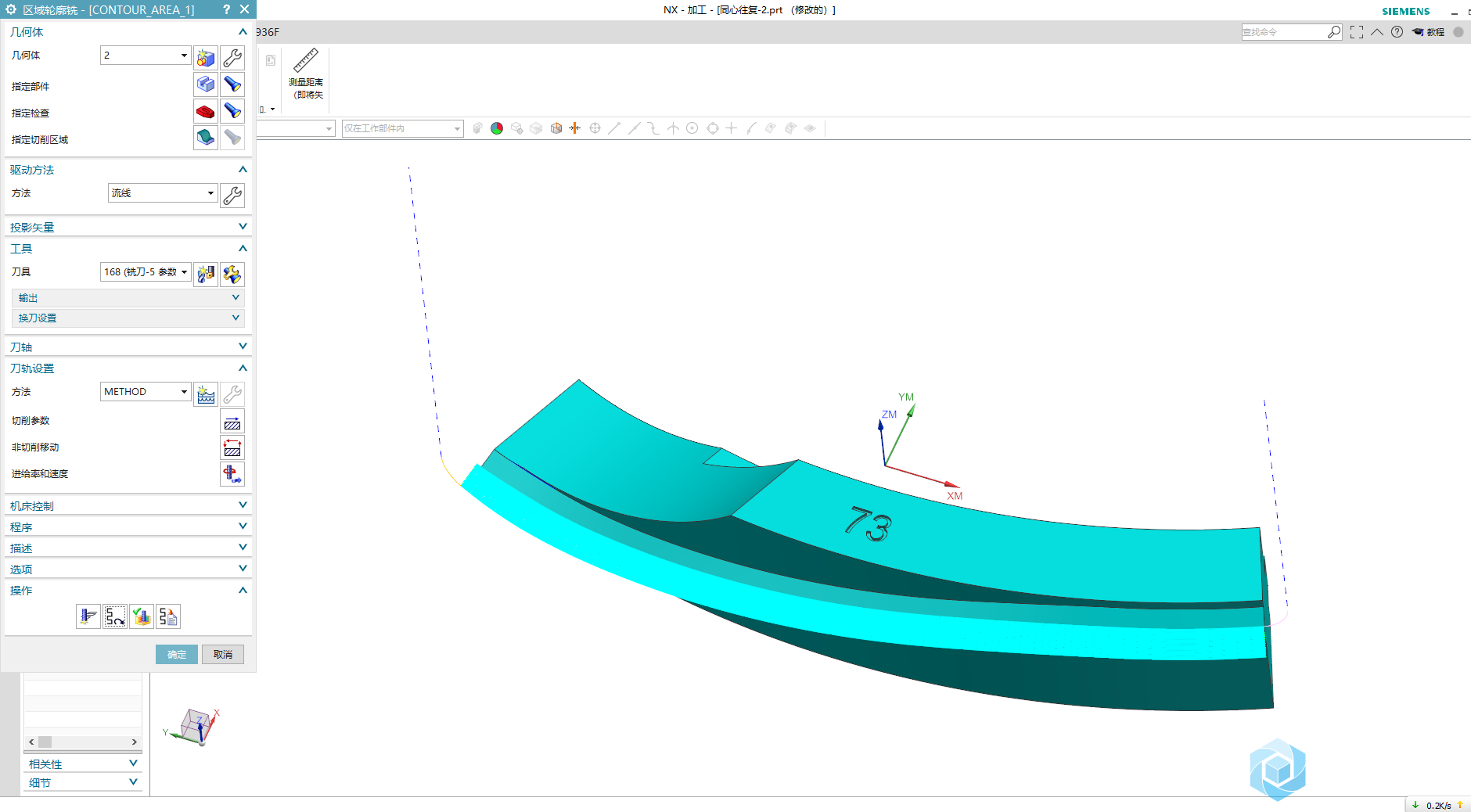This screenshot has height=812, width=1471.
Task: Collapse ribbon chevron icon next to full screen
Action: (1377, 32)
